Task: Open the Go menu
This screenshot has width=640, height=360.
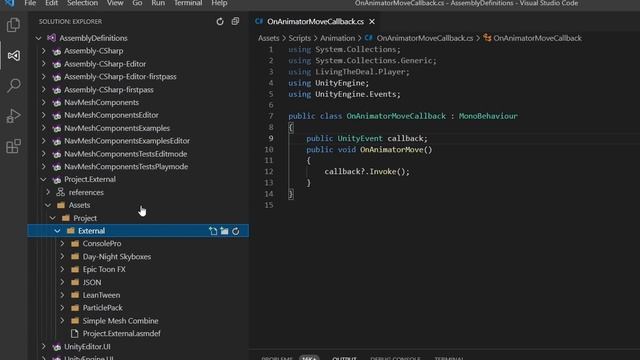Action: tap(137, 3)
